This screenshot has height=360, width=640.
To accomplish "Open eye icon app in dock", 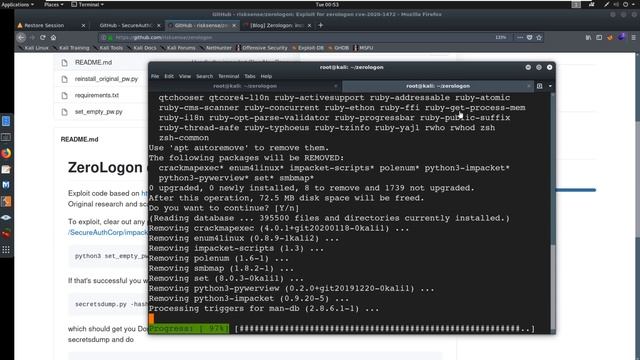I will (6, 218).
